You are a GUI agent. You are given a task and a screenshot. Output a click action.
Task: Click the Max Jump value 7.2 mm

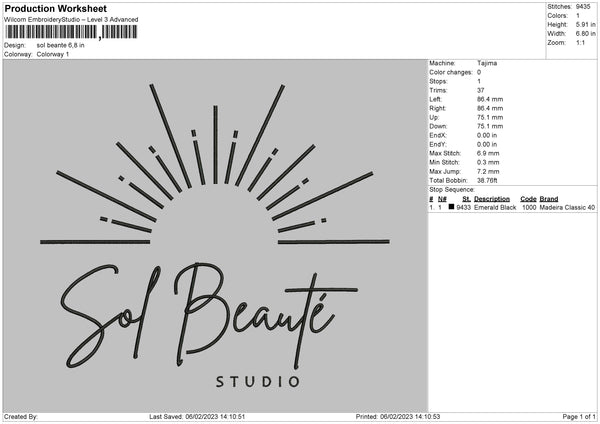[x=488, y=171]
